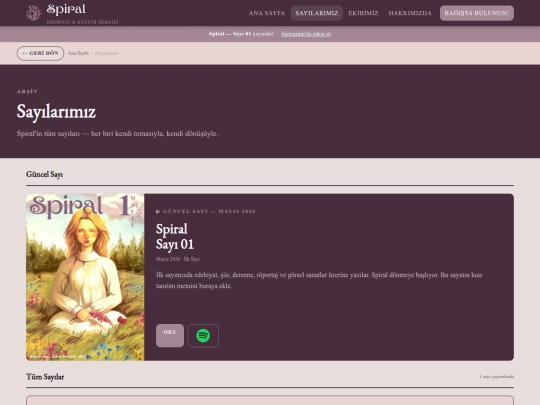Open the Spiral issue 1 cover thumbnail
This screenshot has width=540, height=405.
point(85,277)
